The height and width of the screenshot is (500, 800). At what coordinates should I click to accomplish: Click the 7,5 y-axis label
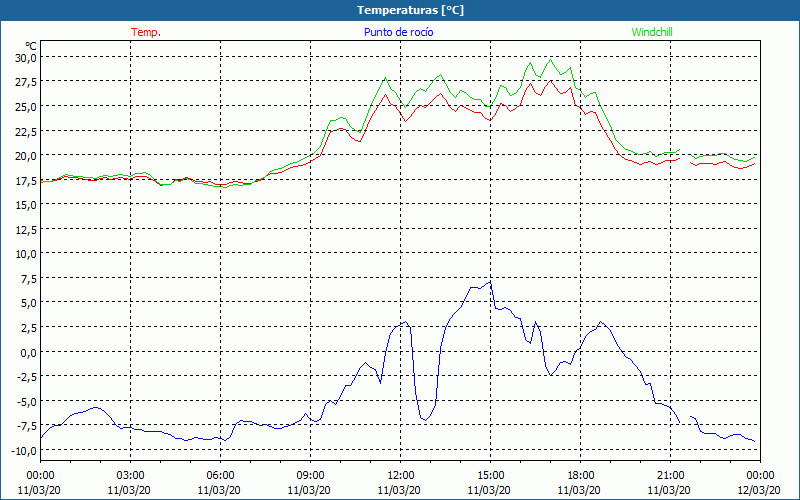point(28,279)
